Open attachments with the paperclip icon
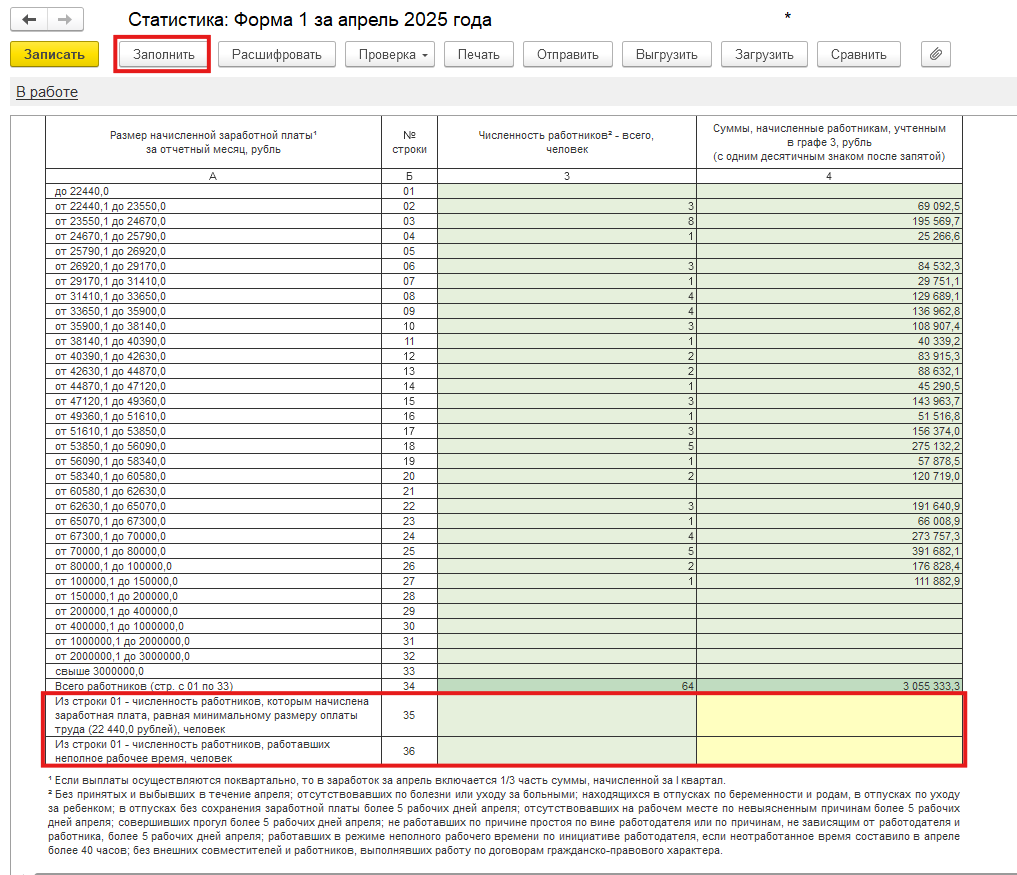 [x=935, y=54]
